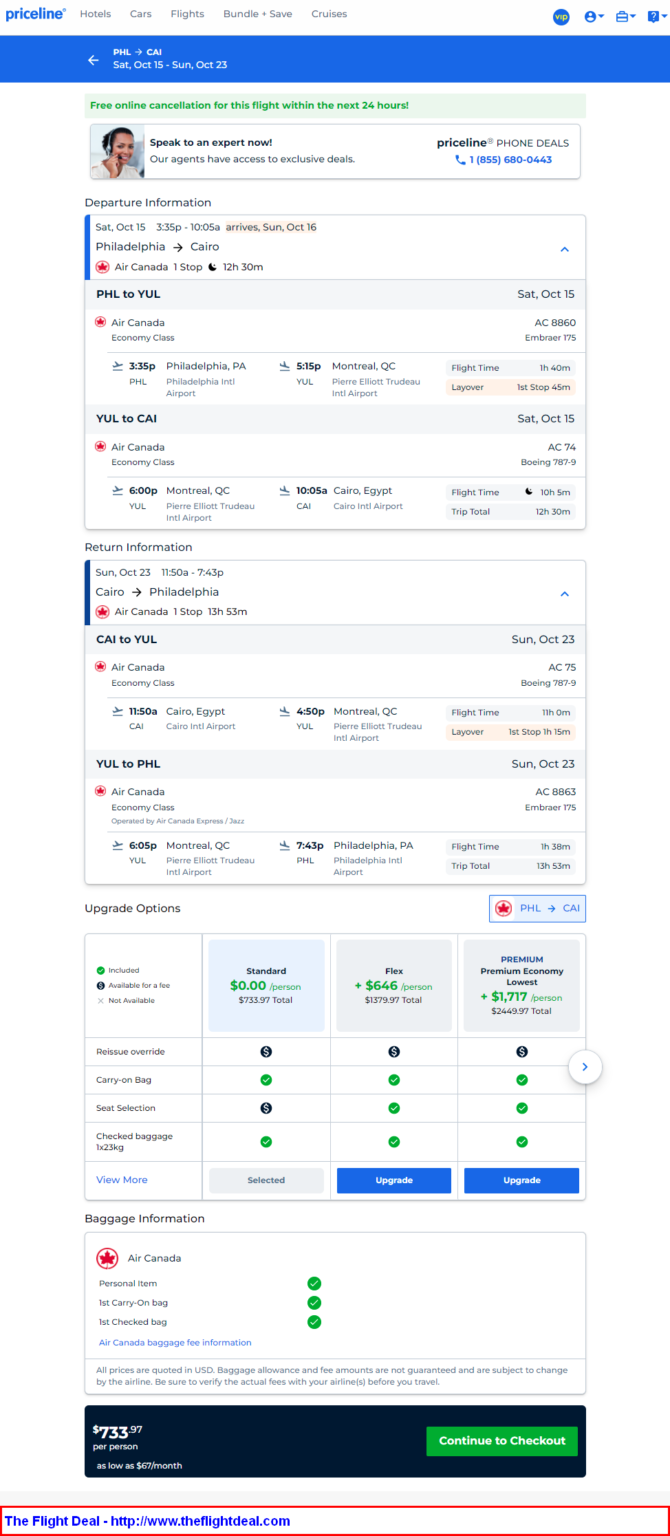Click Carry-on Bag checkmark for Premium
670x1536 pixels.
point(522,1080)
